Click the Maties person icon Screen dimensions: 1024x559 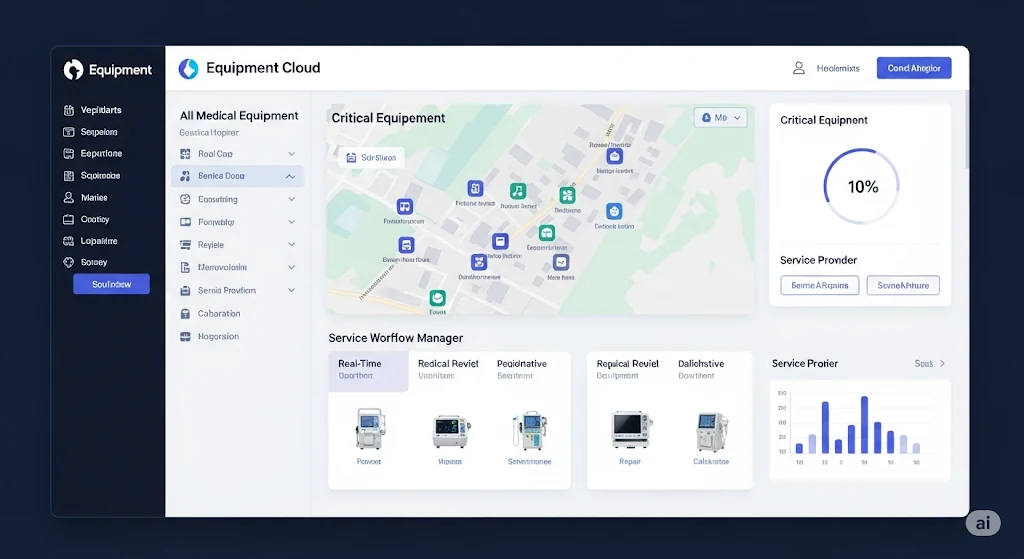[x=69, y=197]
